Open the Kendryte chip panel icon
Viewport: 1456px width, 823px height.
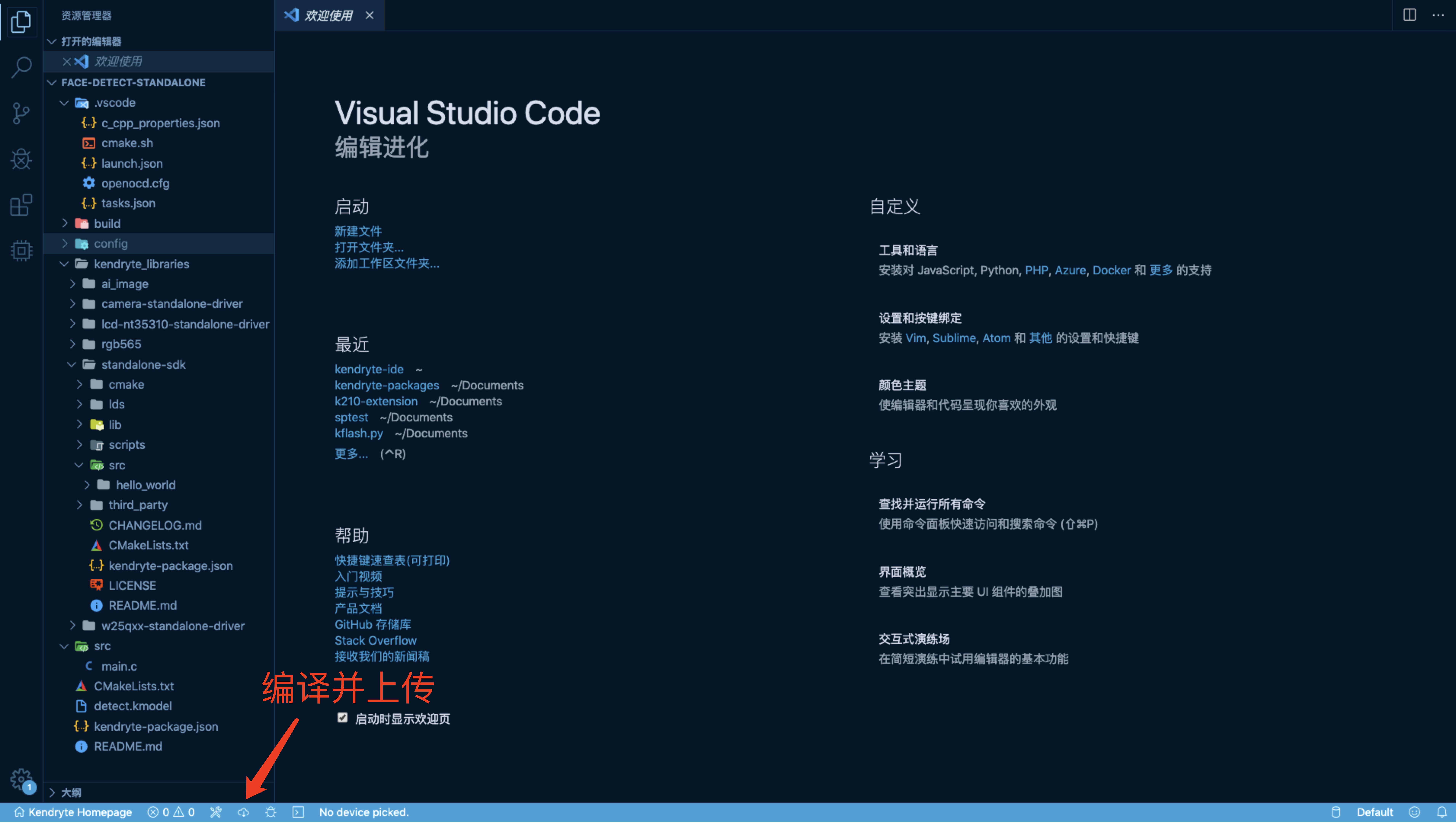click(x=21, y=250)
